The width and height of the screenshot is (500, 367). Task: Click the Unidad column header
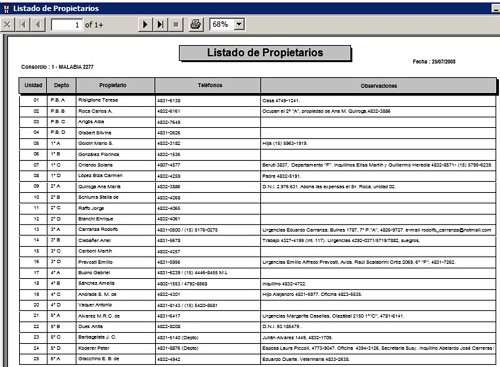pyautogui.click(x=33, y=85)
